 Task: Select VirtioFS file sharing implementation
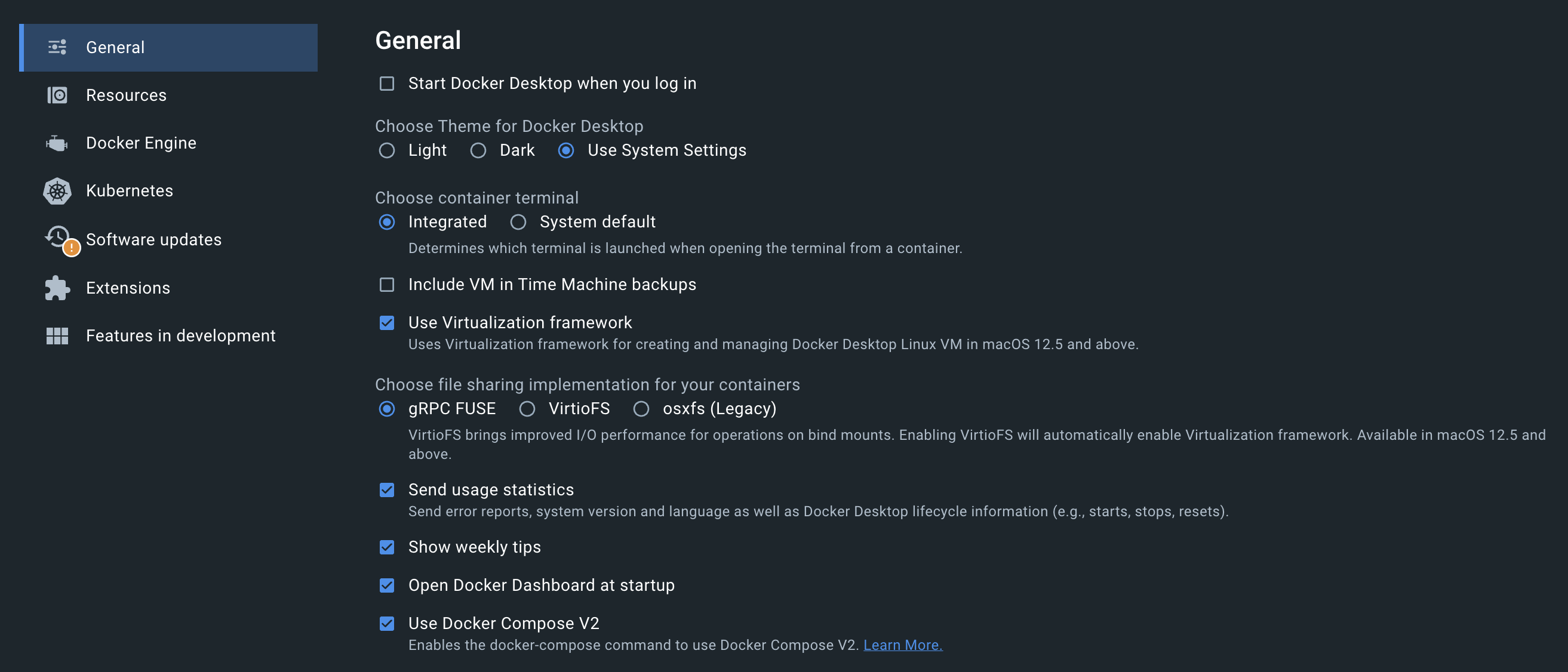[x=527, y=409]
